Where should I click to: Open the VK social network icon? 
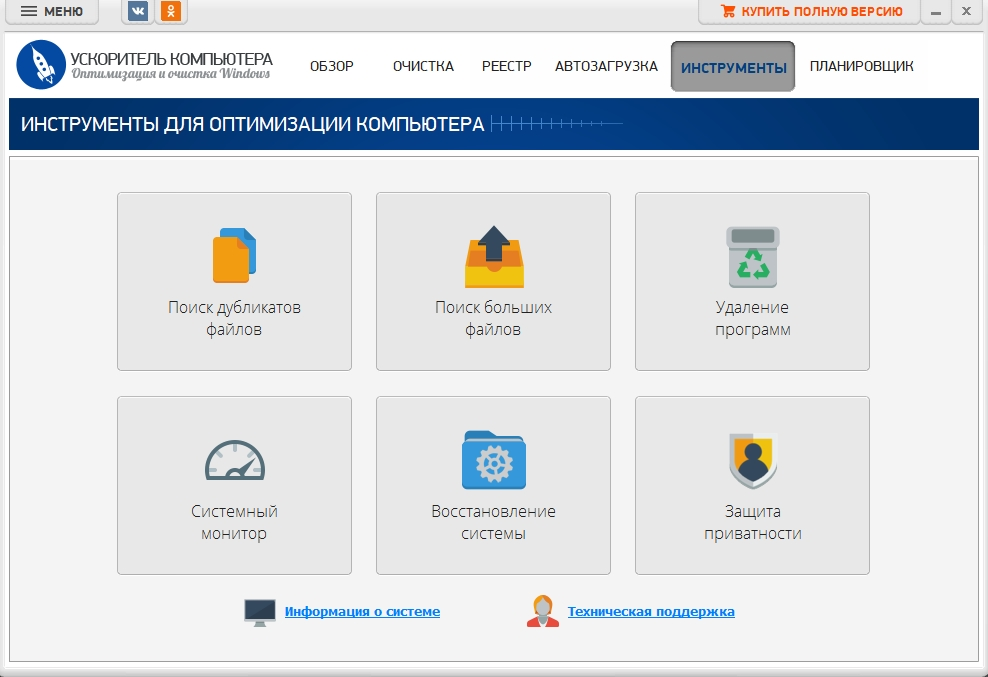138,11
